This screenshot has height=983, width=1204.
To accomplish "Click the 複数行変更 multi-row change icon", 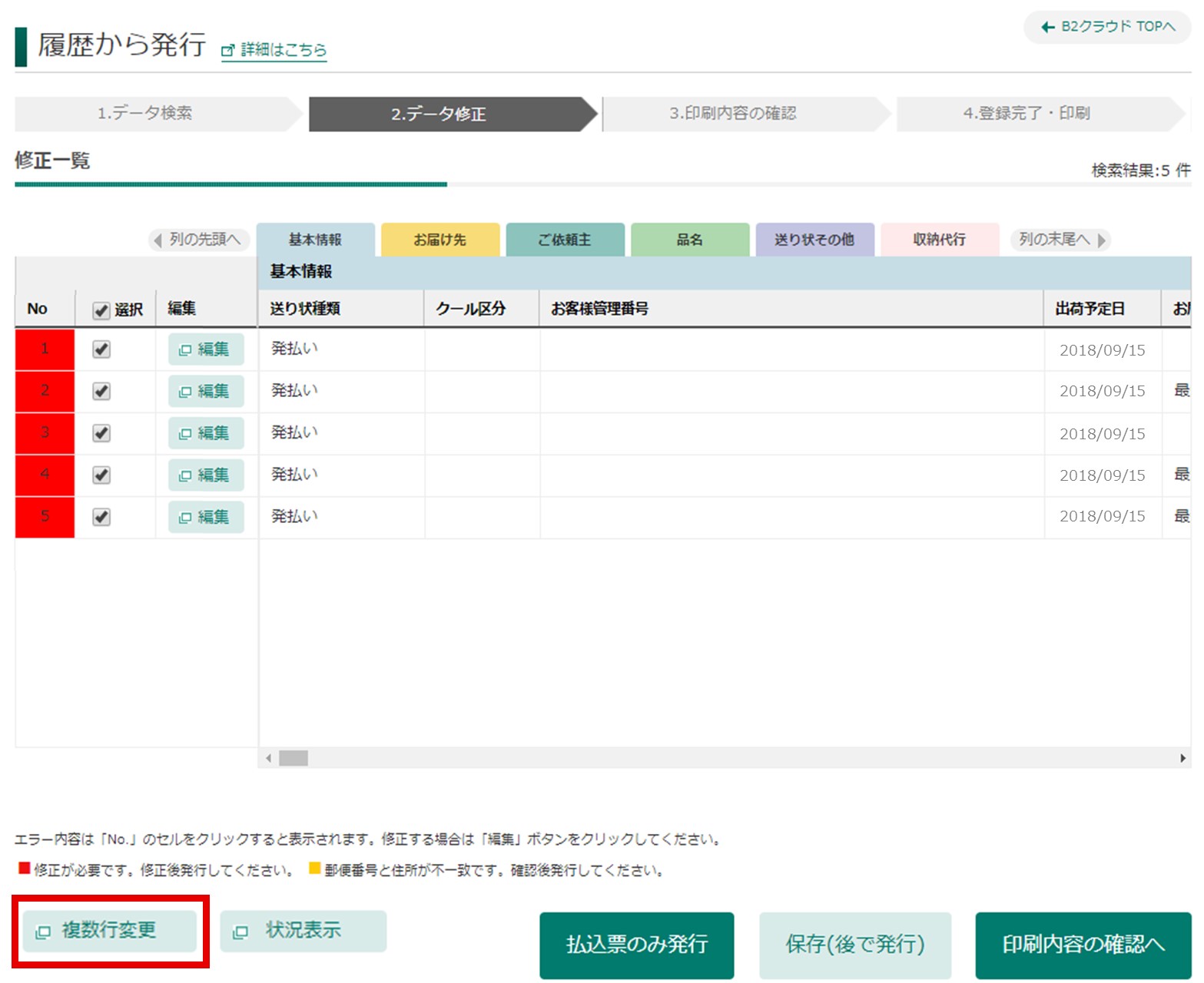I will click(42, 932).
